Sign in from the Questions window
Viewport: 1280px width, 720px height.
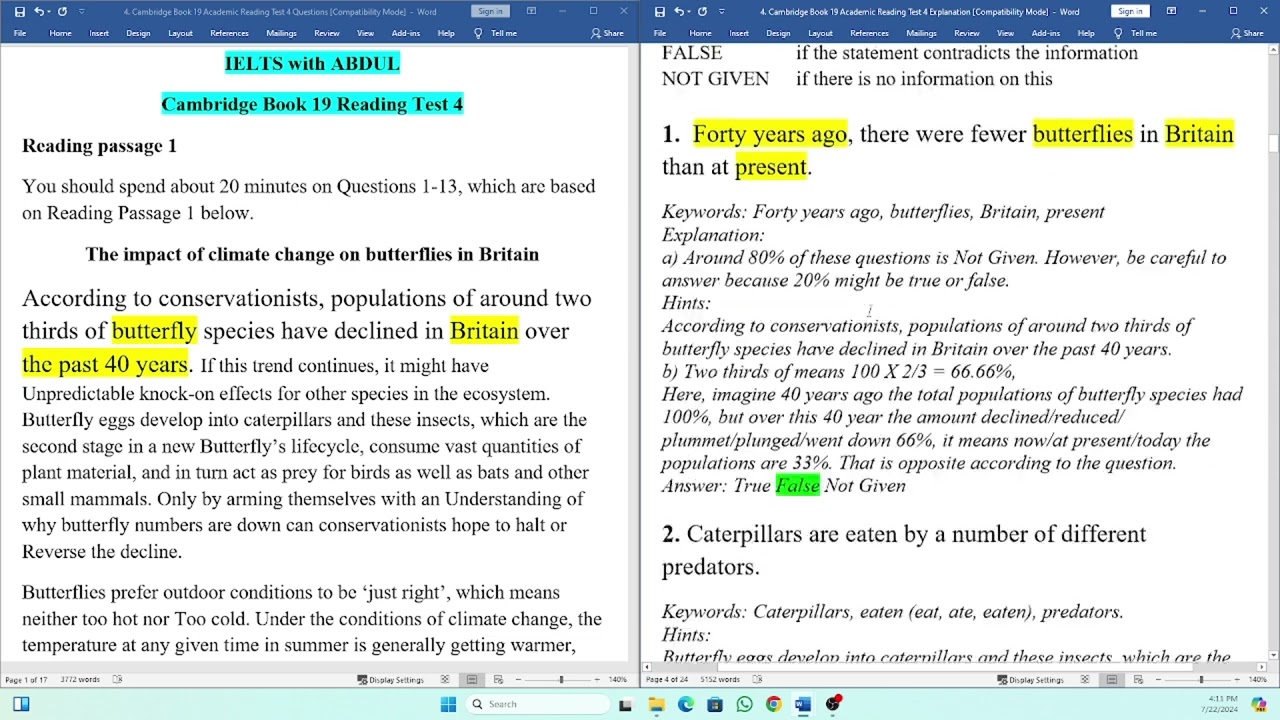(x=490, y=11)
